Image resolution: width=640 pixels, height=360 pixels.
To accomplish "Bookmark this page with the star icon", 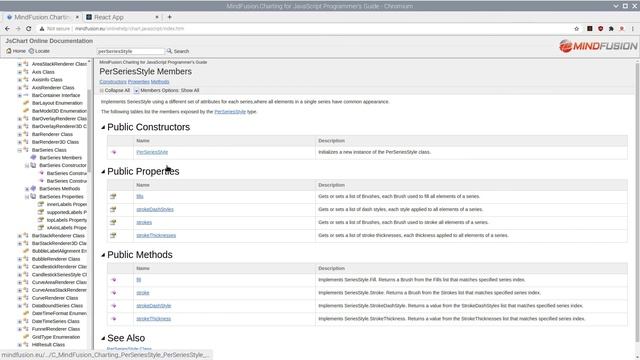I will coord(576,29).
